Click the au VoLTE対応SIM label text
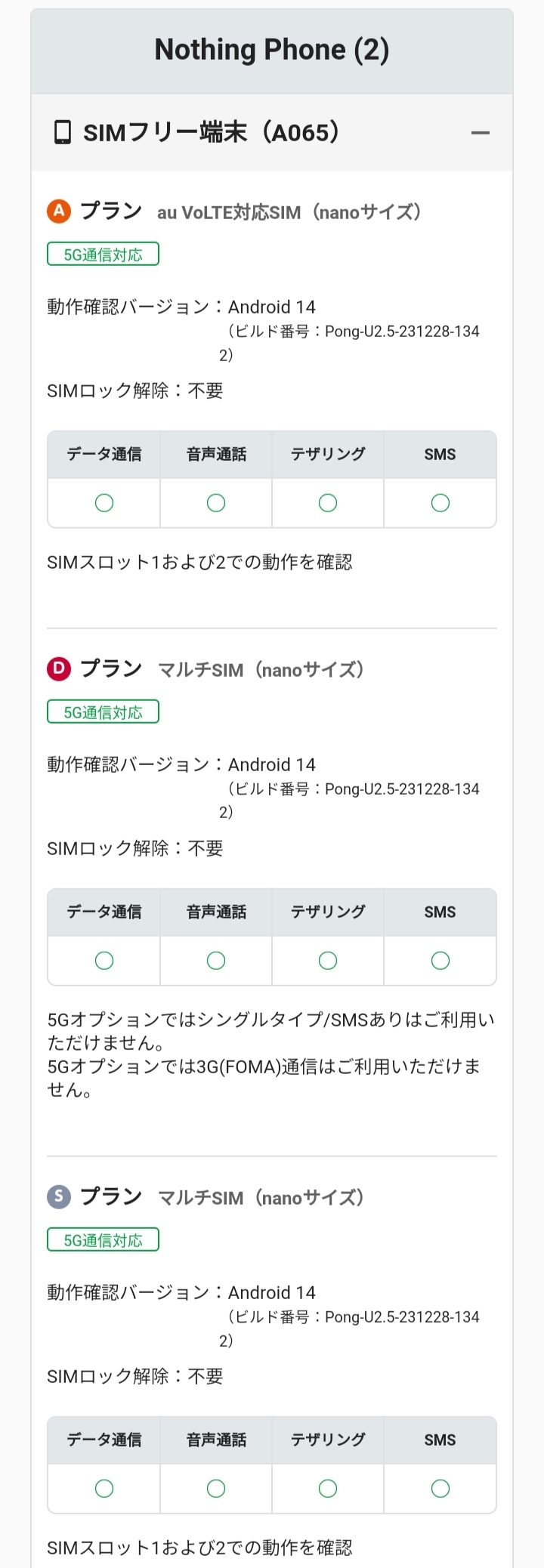Screen dimensions: 544x1568 click(229, 212)
